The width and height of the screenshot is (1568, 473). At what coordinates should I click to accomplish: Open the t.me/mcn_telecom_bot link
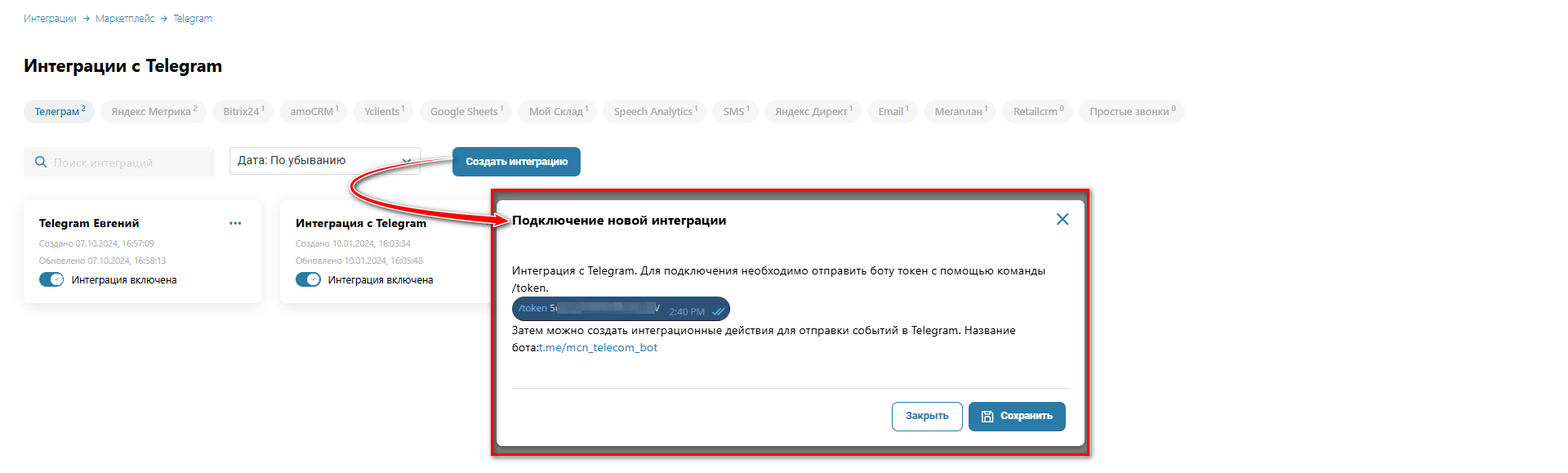pos(599,347)
